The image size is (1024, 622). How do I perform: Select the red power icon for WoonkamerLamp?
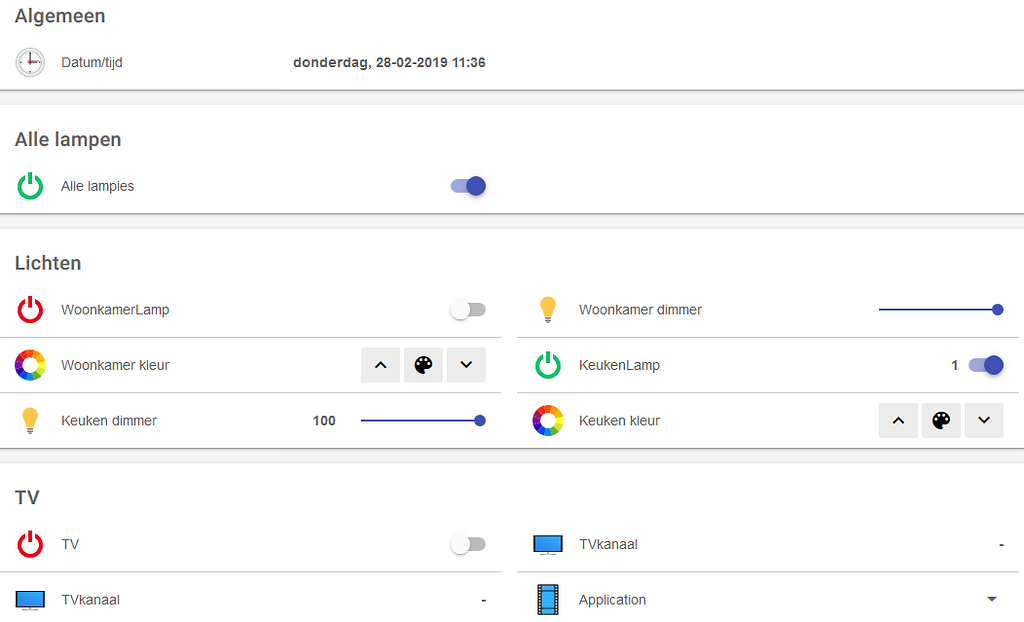[x=30, y=310]
